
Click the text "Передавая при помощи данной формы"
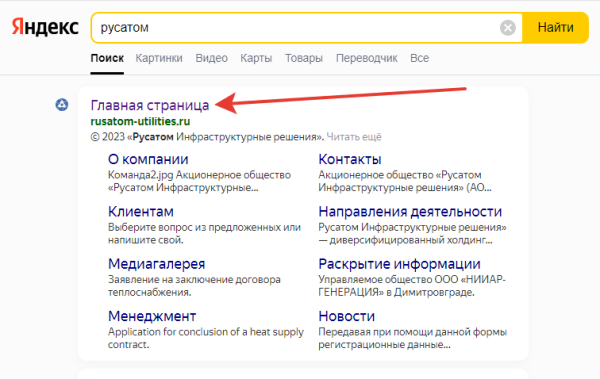(412, 332)
